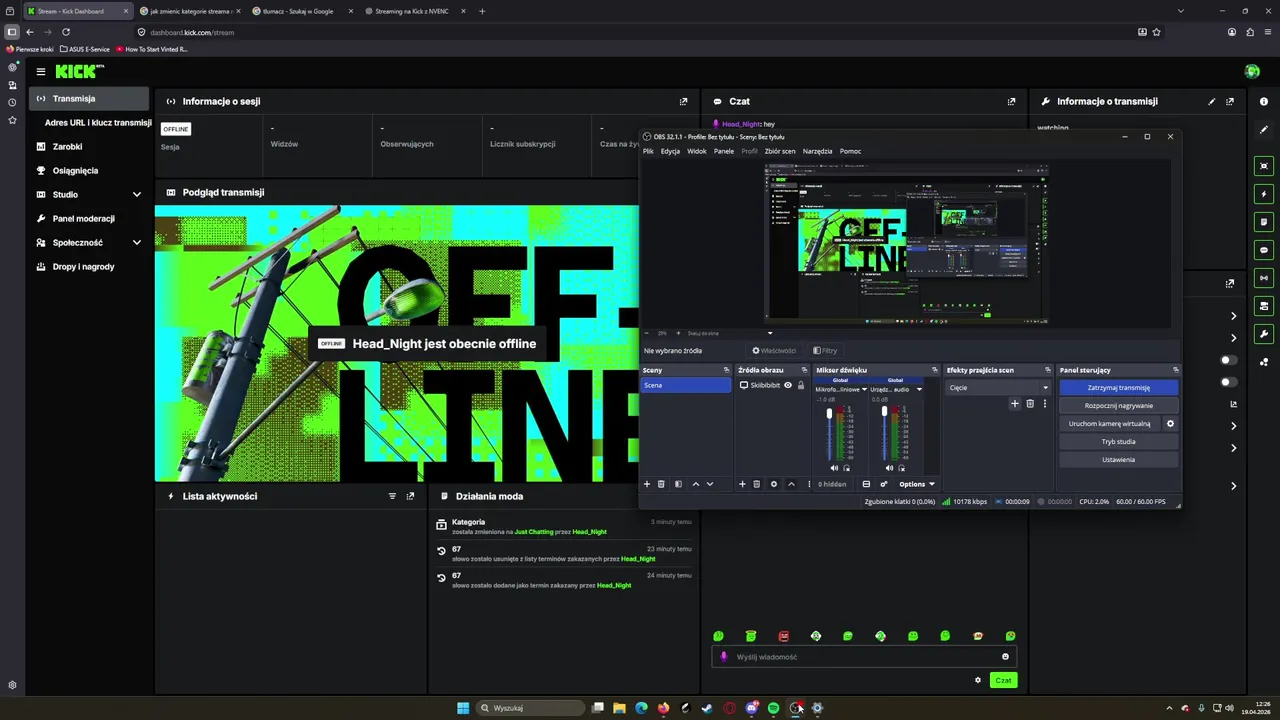
Task: Open the OBS Narzędzia menu
Action: 817,151
